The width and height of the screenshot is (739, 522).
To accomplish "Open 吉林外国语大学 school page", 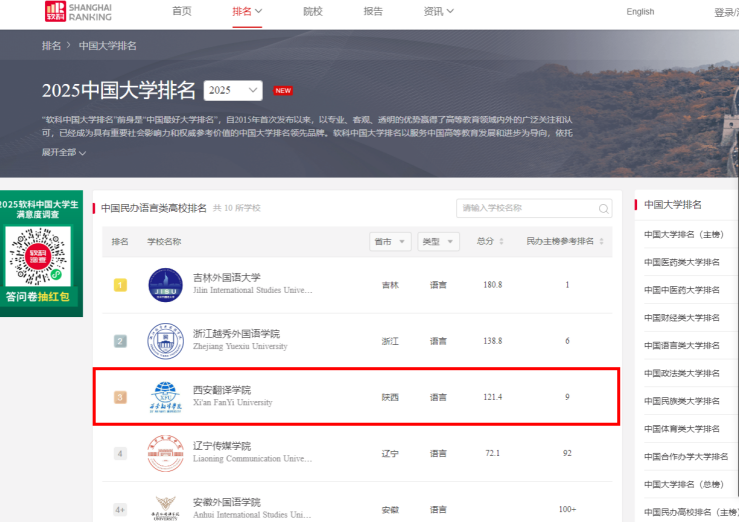I will (x=227, y=277).
